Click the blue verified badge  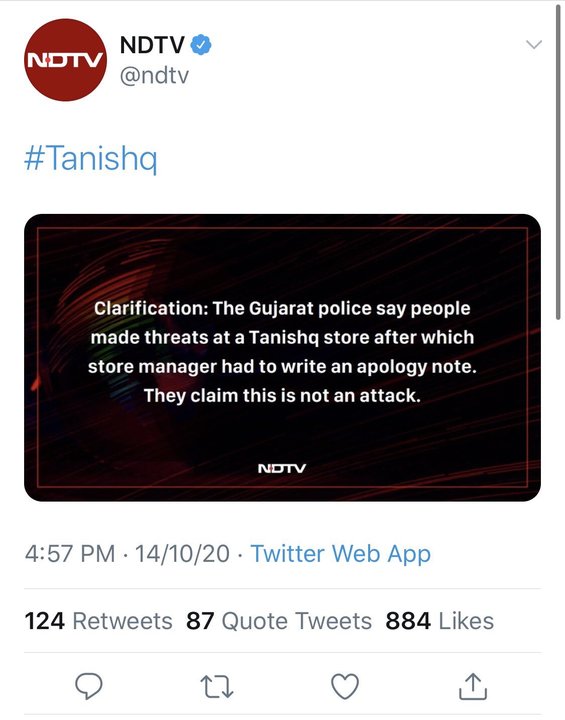tap(201, 45)
